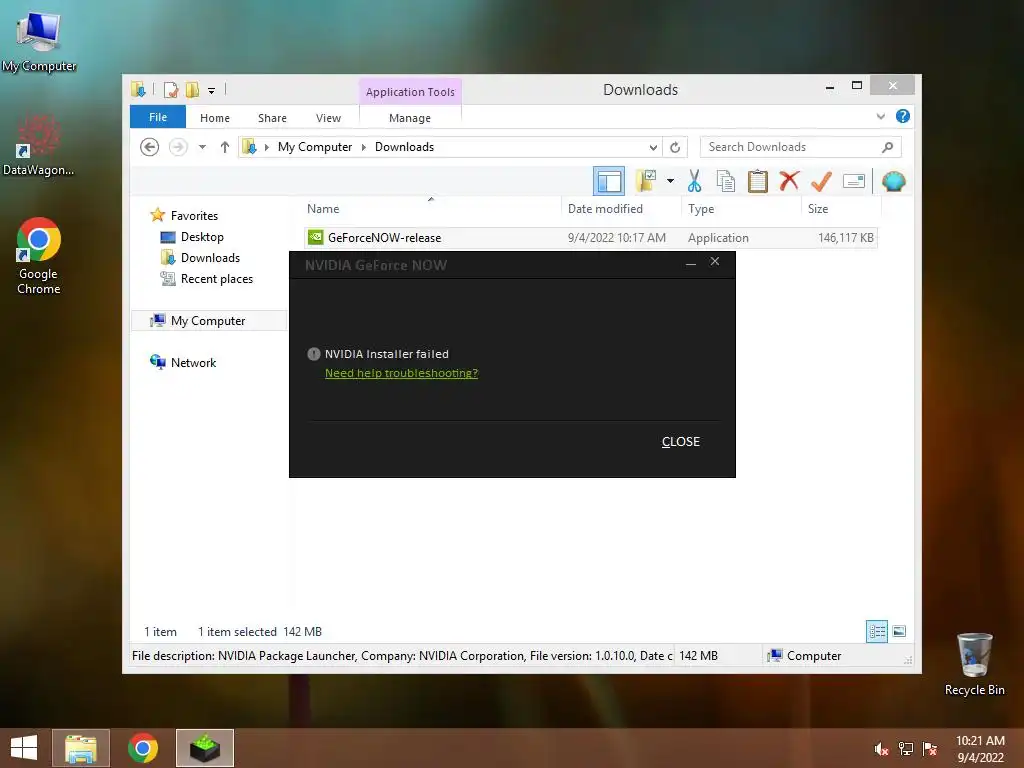Image resolution: width=1024 pixels, height=768 pixels.
Task: Switch to the Share ribbon tab
Action: (x=272, y=118)
